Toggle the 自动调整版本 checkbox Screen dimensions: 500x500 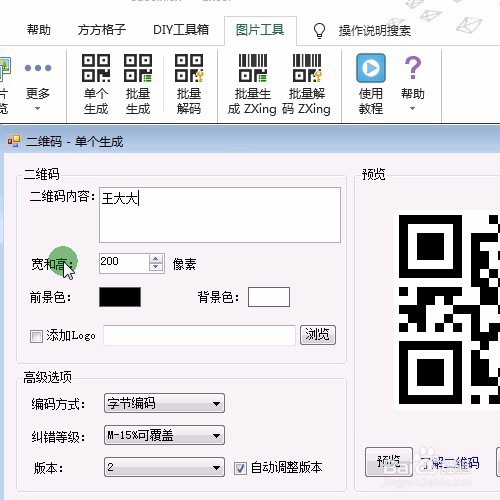coord(240,468)
